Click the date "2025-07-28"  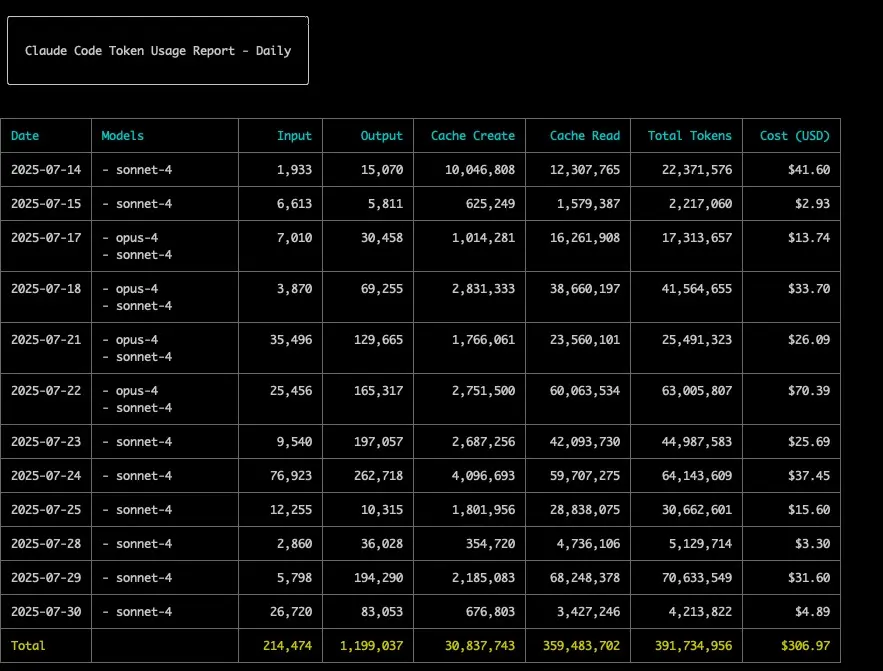(x=46, y=543)
